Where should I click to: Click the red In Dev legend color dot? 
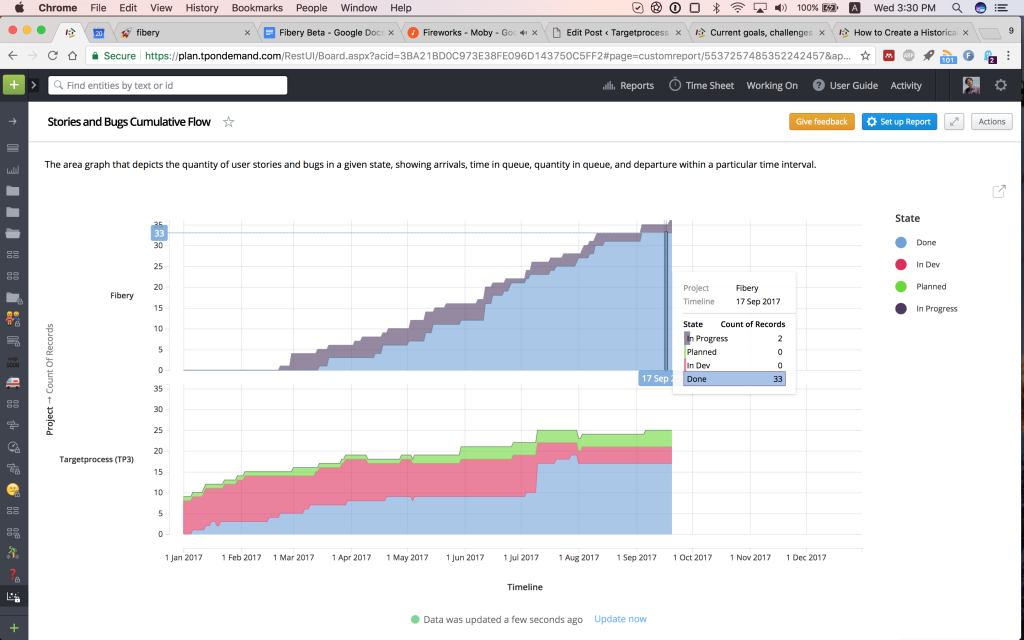[901, 264]
